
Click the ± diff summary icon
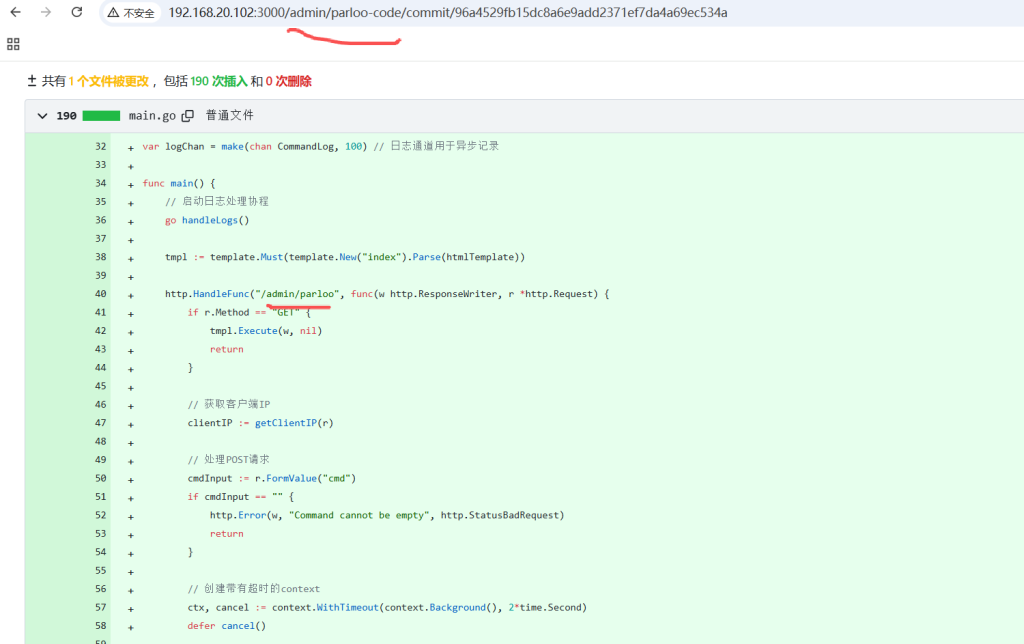pos(32,81)
